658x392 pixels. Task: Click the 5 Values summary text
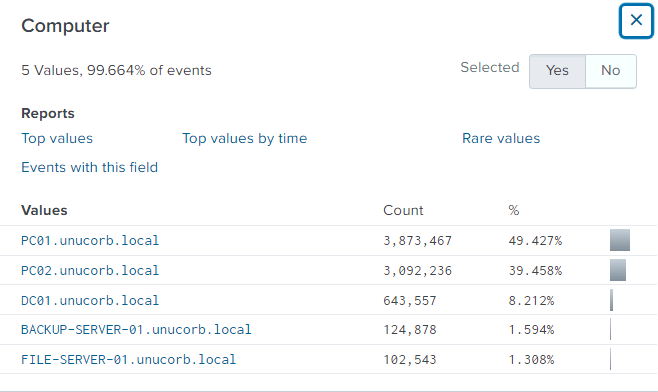tap(117, 71)
